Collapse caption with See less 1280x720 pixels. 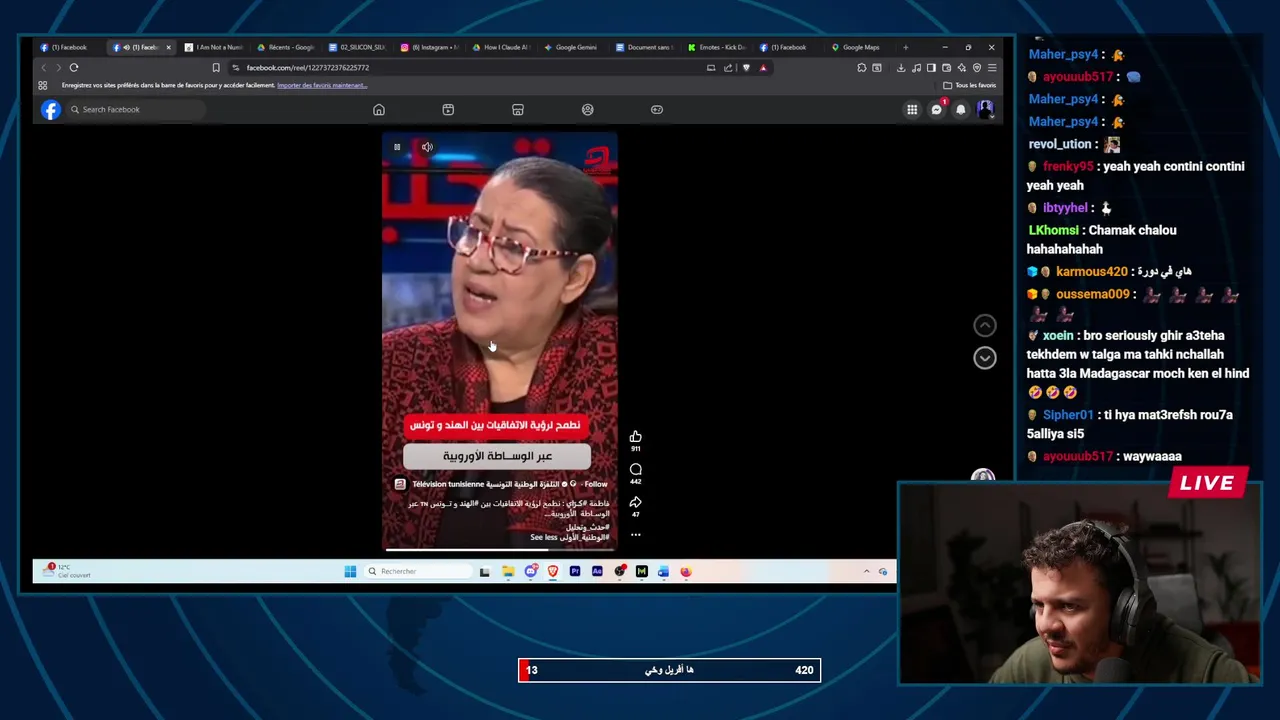[543, 537]
